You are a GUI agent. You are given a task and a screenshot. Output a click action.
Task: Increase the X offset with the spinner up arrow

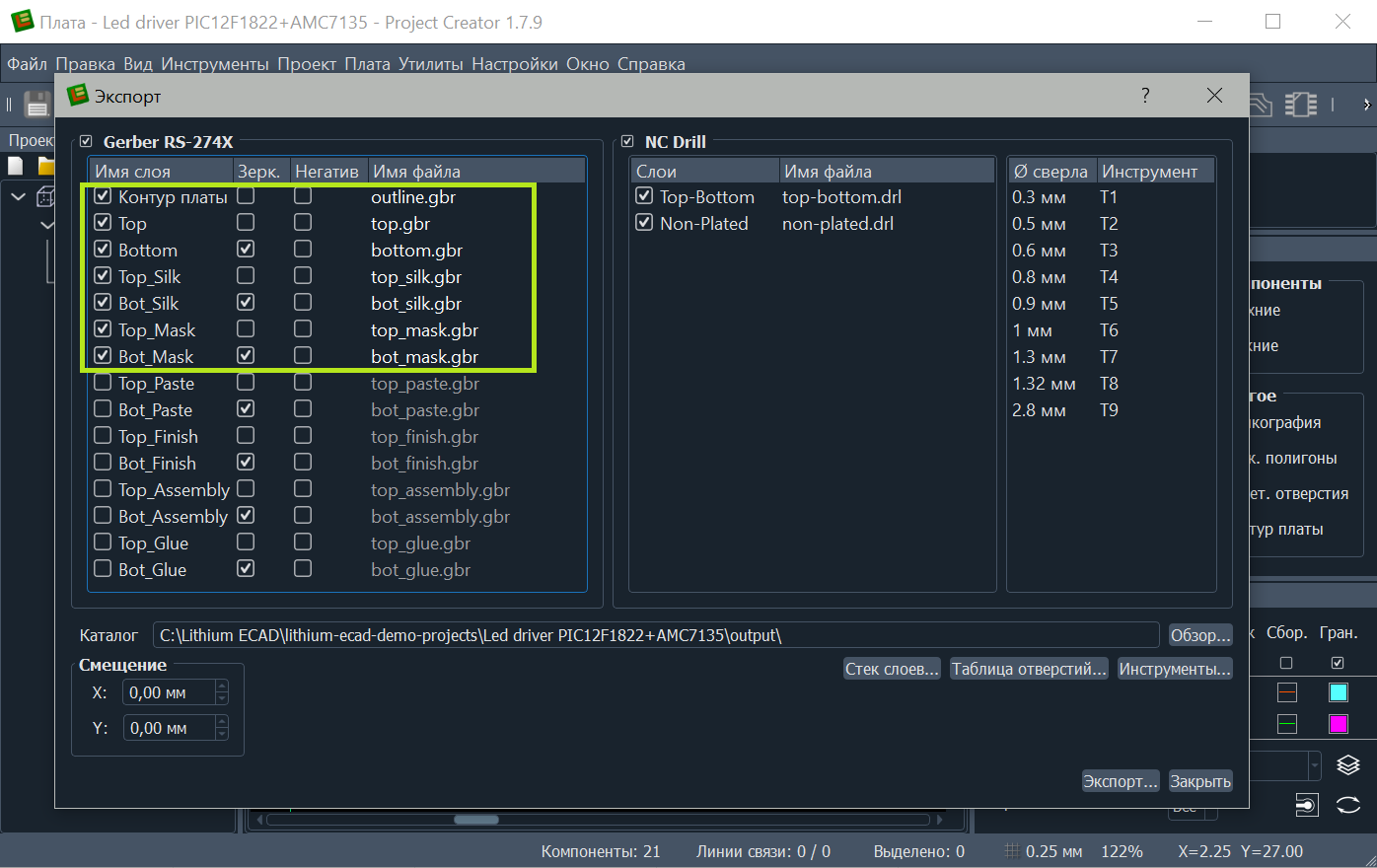(x=222, y=687)
